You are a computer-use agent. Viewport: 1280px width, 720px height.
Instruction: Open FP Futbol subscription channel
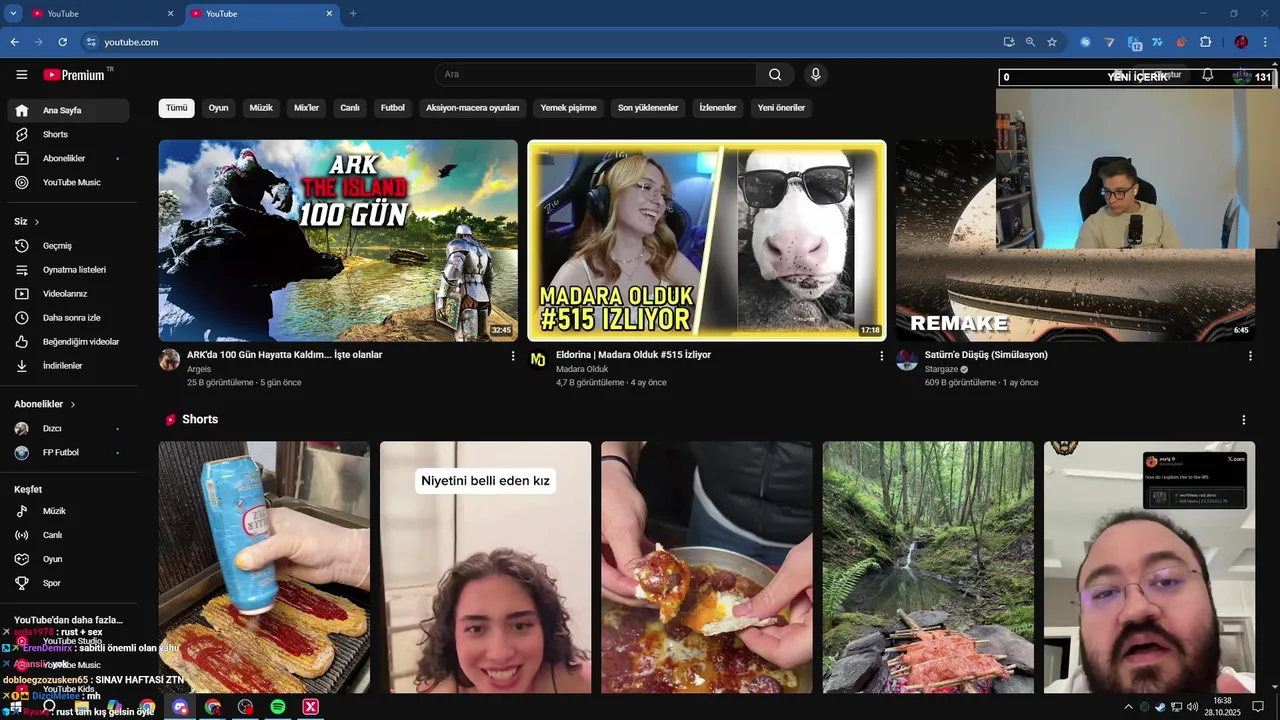[68, 452]
